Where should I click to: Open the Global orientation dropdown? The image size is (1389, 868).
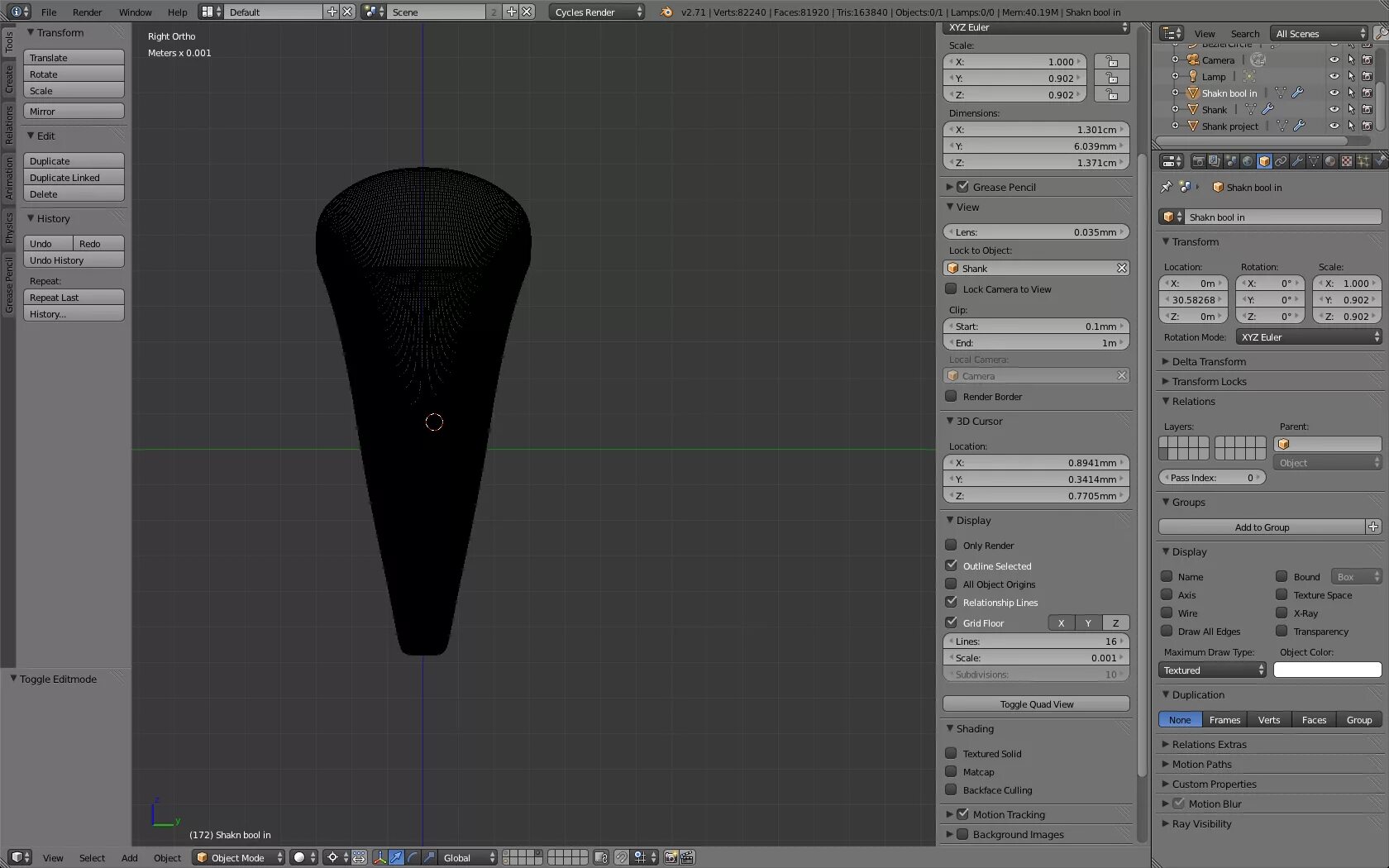click(x=468, y=857)
